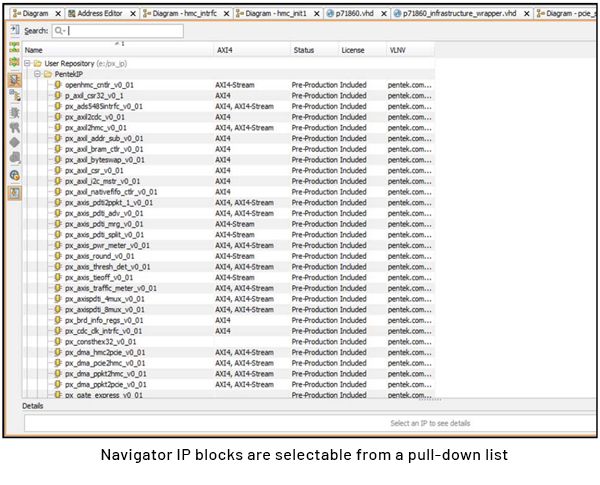Close the p71860.vhd tab
The width and height of the screenshot is (600, 485).
(x=384, y=14)
